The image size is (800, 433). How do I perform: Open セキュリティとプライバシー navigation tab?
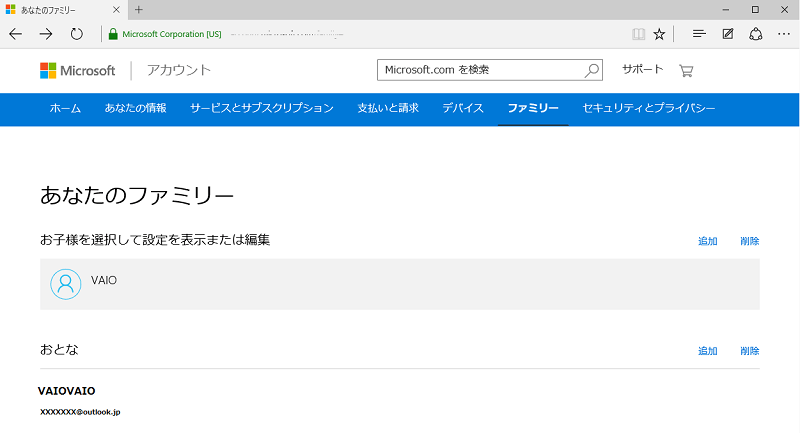click(x=648, y=108)
